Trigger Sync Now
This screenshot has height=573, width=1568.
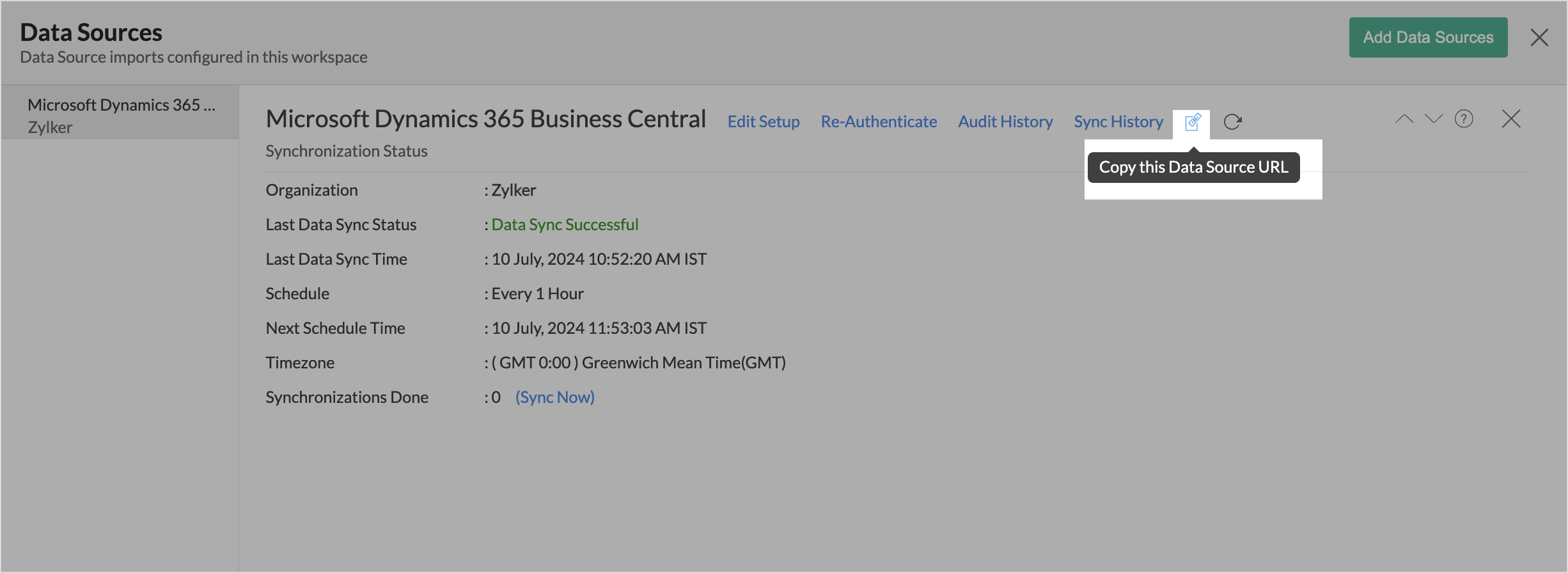click(555, 397)
